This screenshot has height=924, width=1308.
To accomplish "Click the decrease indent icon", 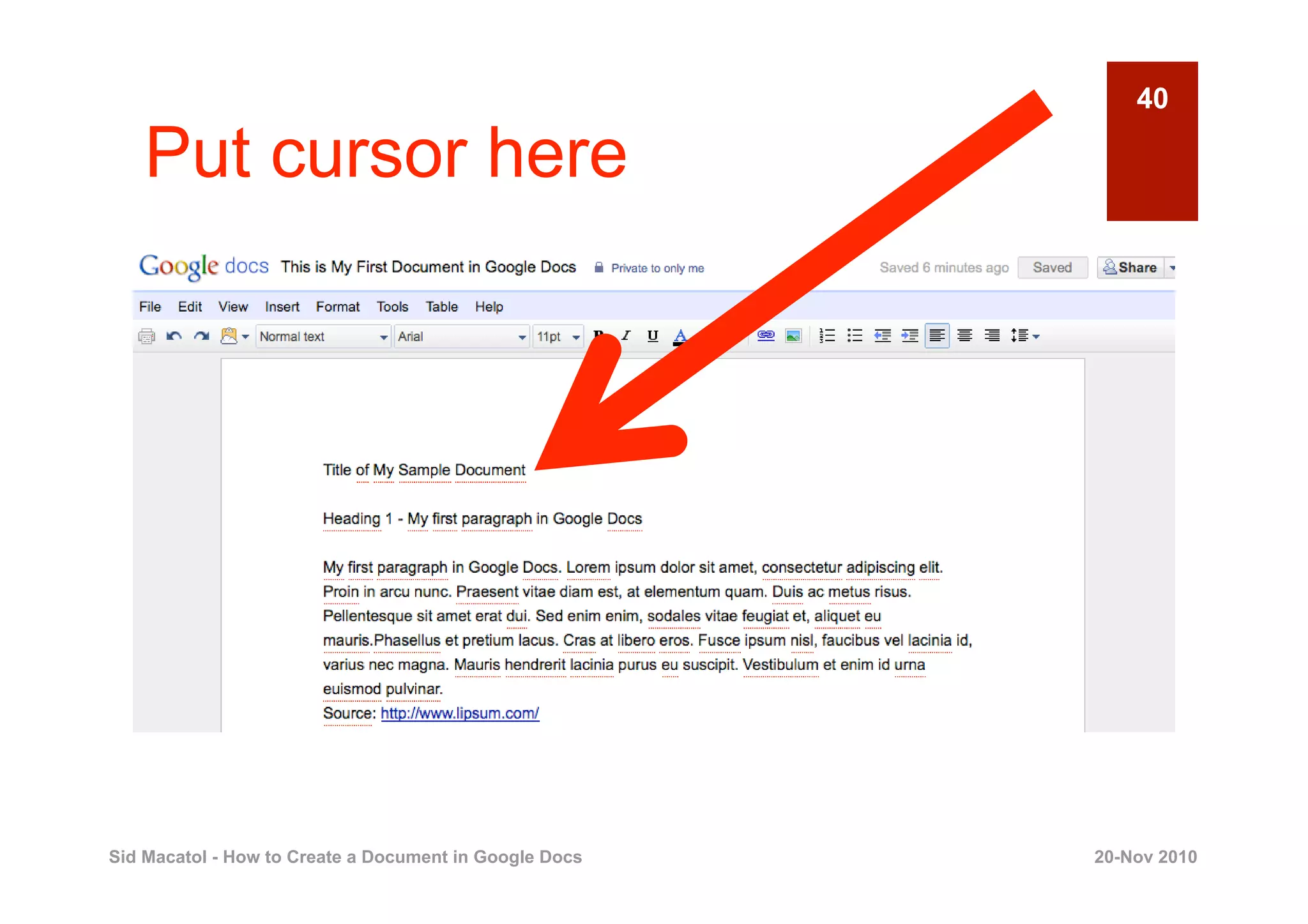I will pos(883,336).
